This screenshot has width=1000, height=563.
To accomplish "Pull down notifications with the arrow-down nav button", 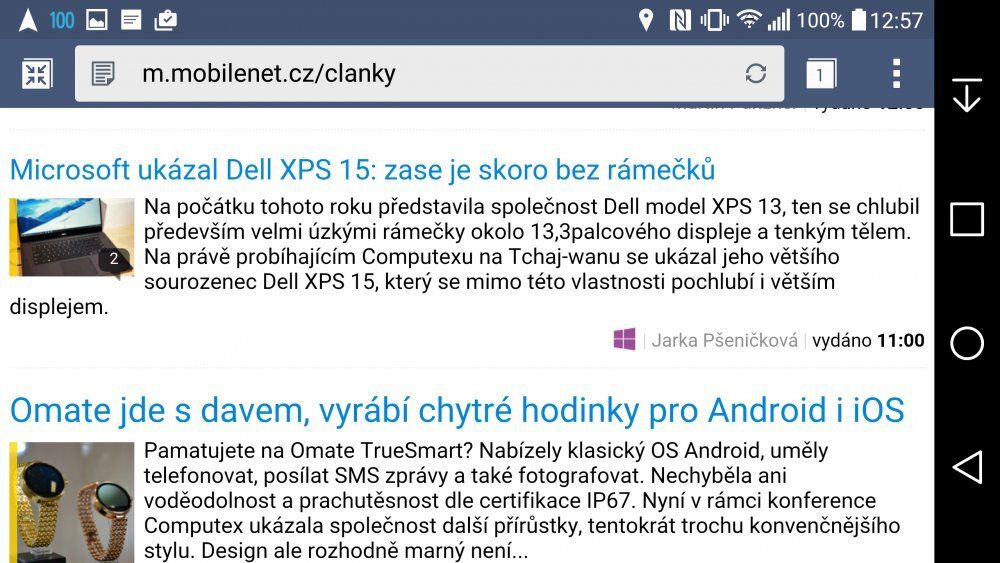I will click(x=966, y=95).
